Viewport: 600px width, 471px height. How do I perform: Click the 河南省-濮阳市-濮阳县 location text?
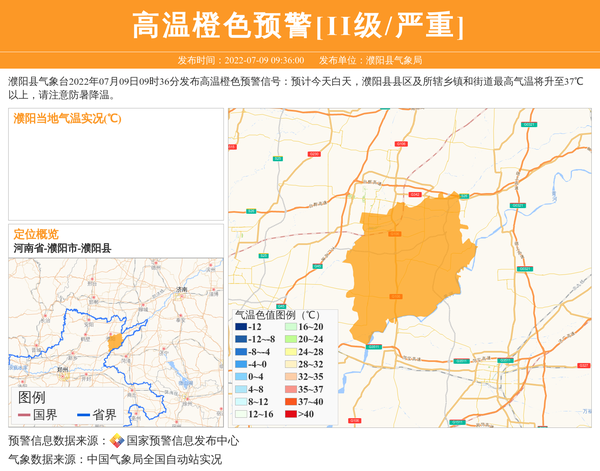(x=62, y=247)
